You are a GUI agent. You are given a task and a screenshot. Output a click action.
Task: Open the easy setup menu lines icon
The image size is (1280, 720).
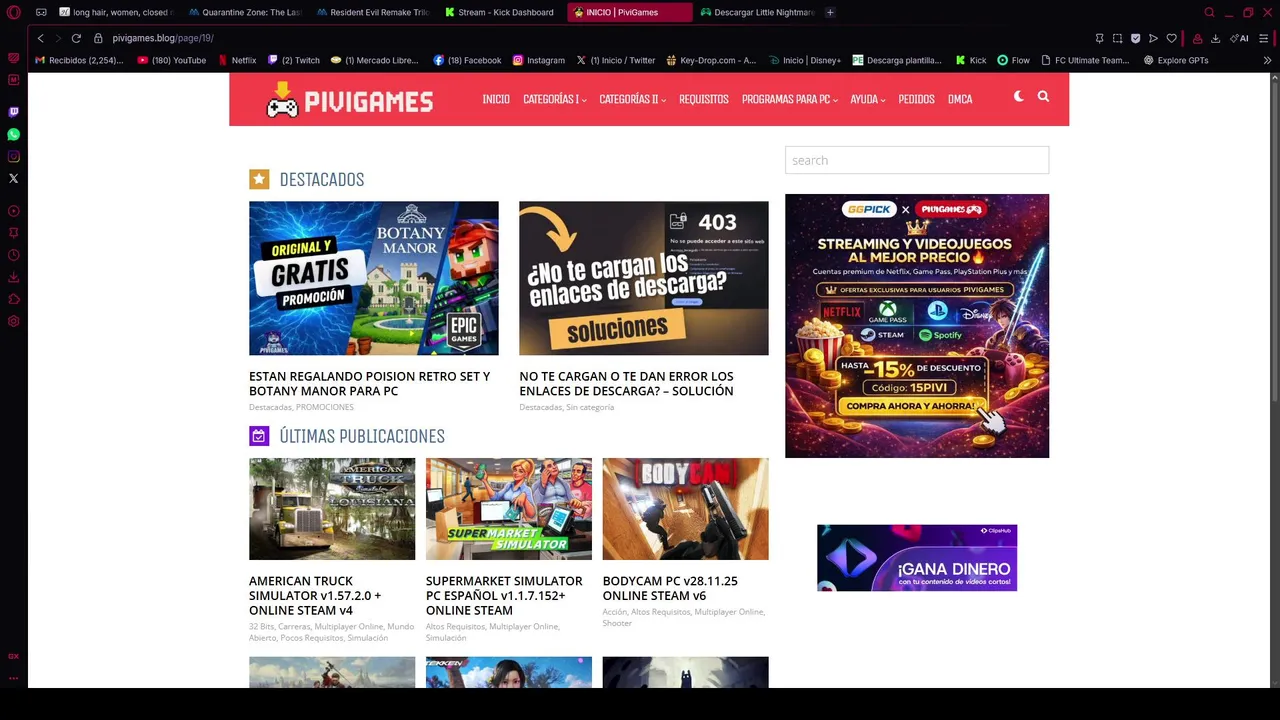(1265, 38)
